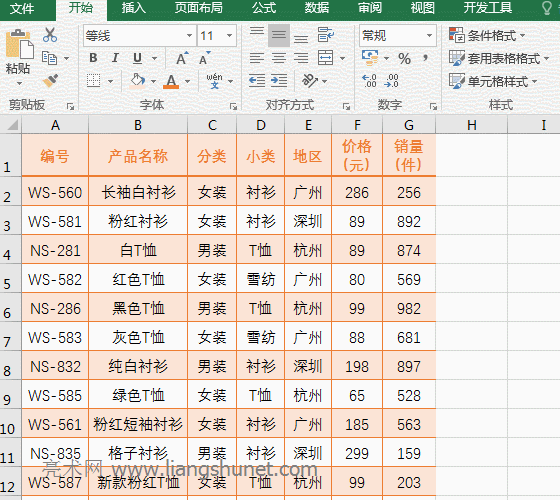560x500 pixels.
Task: Click the 单元格样式 cell styles button
Action: click(x=493, y=81)
